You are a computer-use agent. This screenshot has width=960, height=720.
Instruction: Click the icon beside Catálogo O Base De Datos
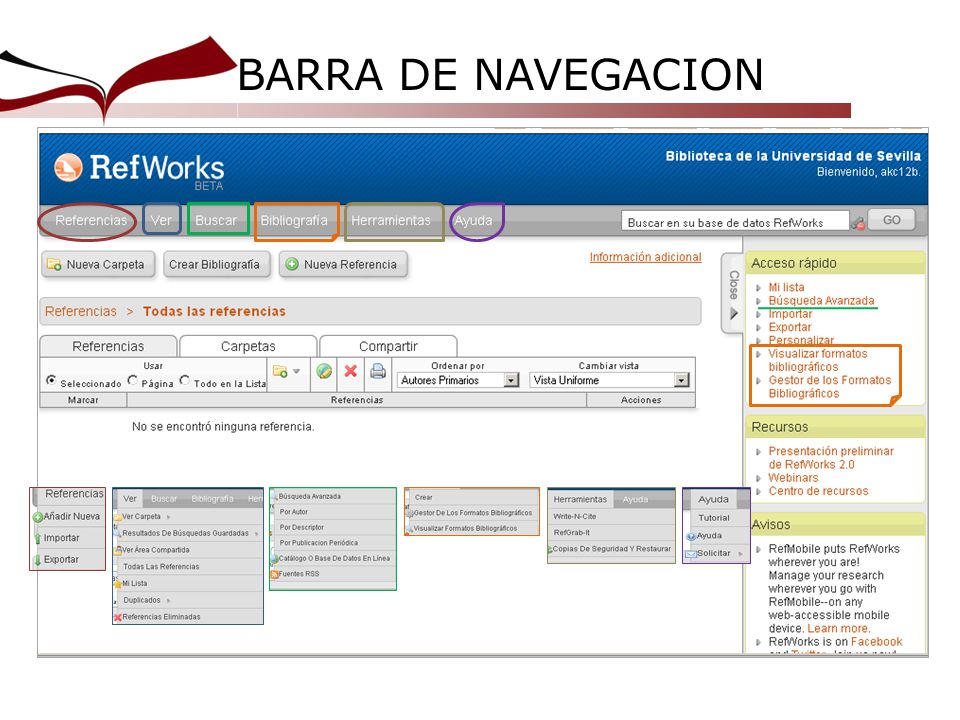coord(275,558)
